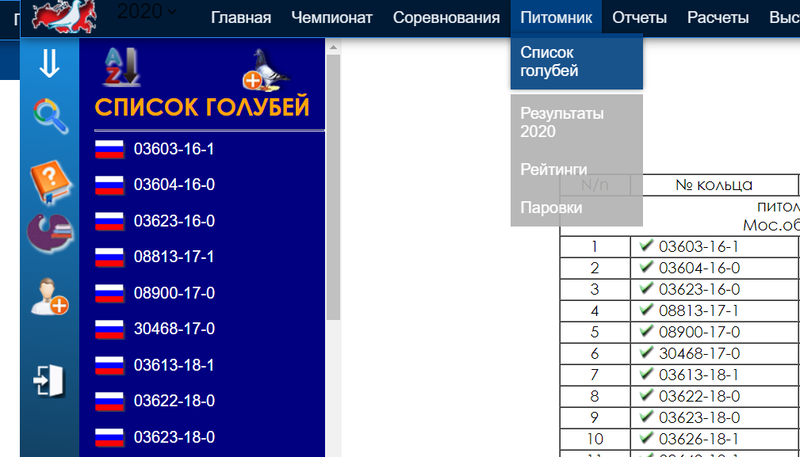Select Список голубей in Питомник submenu
The image size is (800, 457).
click(x=577, y=61)
